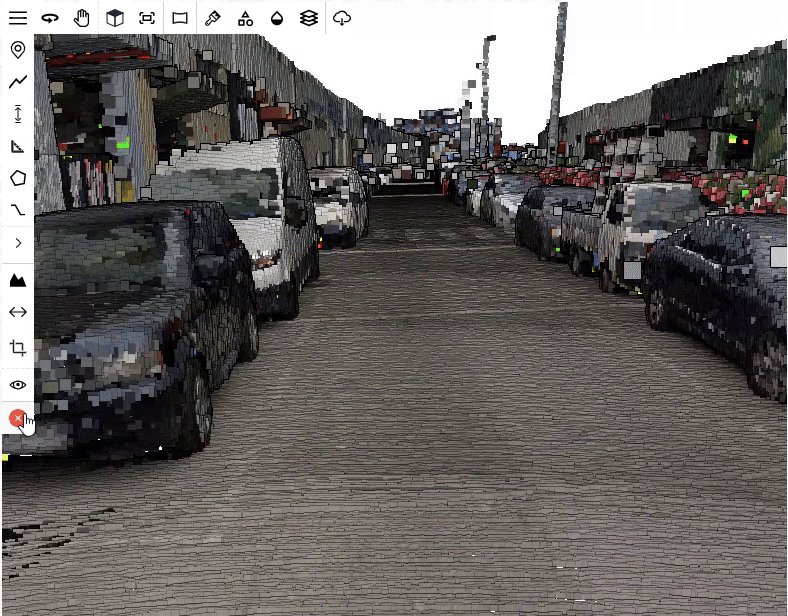788x616 pixels.
Task: Select the height measurement tool
Action: [18, 114]
